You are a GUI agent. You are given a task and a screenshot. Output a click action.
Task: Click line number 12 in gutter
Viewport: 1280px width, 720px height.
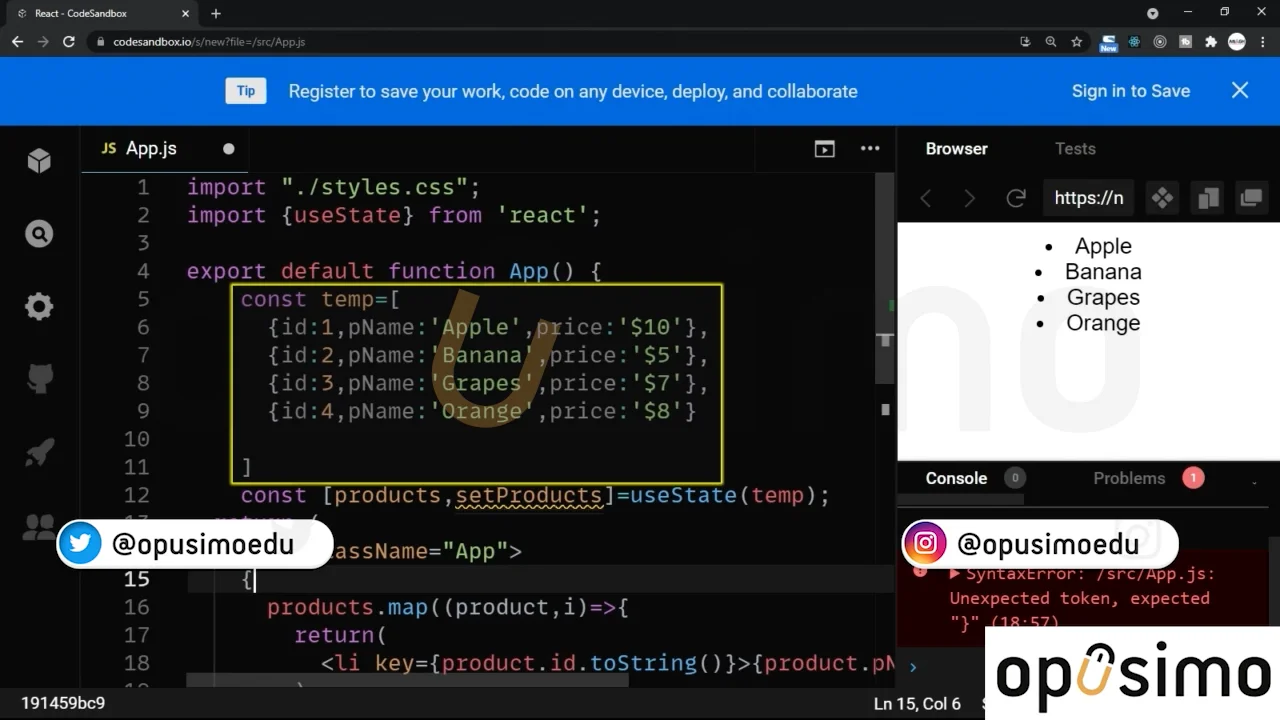137,496
